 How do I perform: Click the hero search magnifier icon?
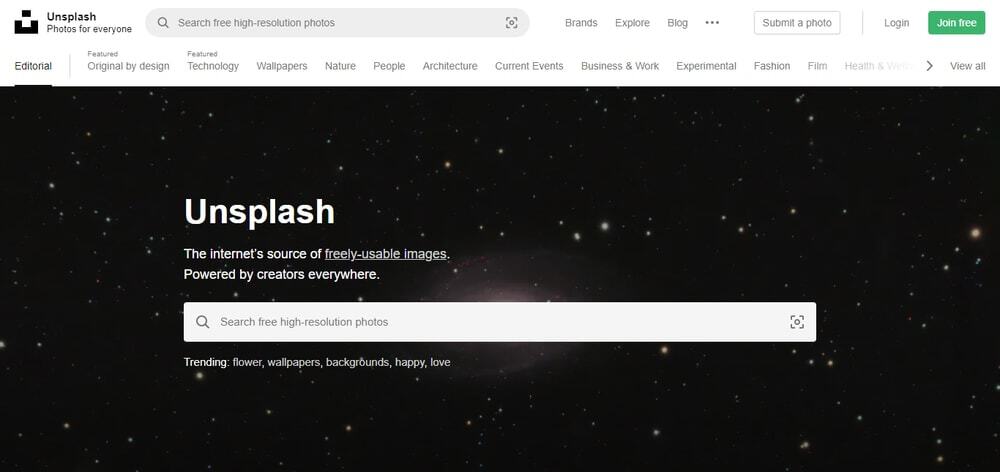(203, 322)
